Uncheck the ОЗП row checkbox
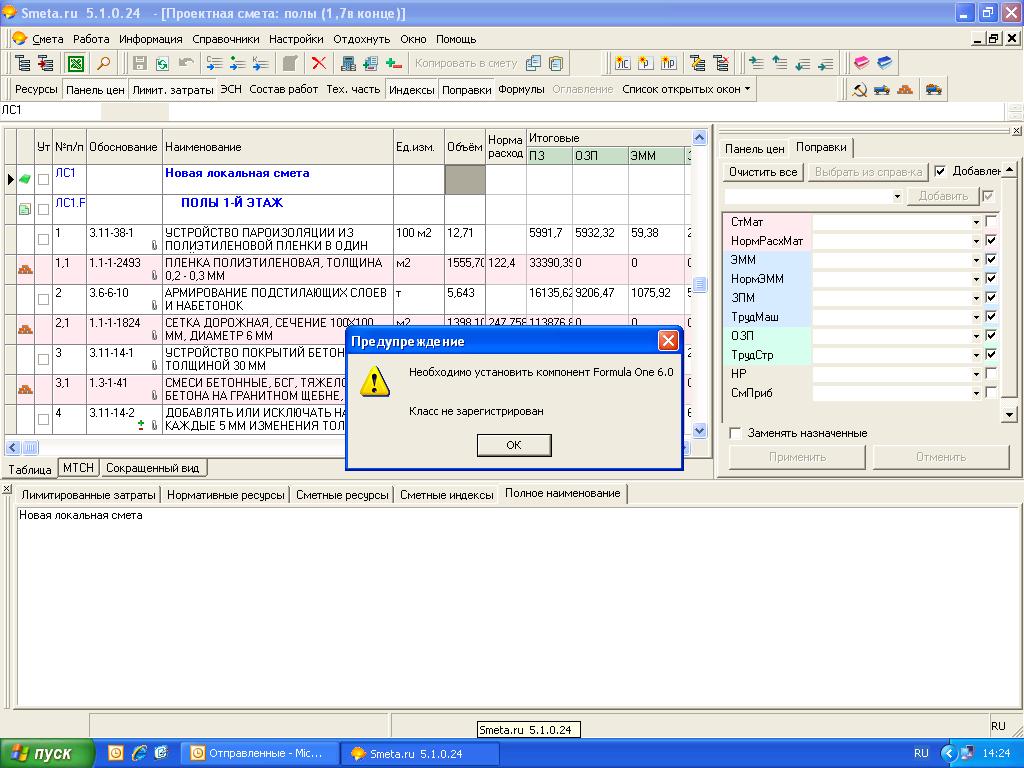The width and height of the screenshot is (1024, 768). pyautogui.click(x=991, y=336)
